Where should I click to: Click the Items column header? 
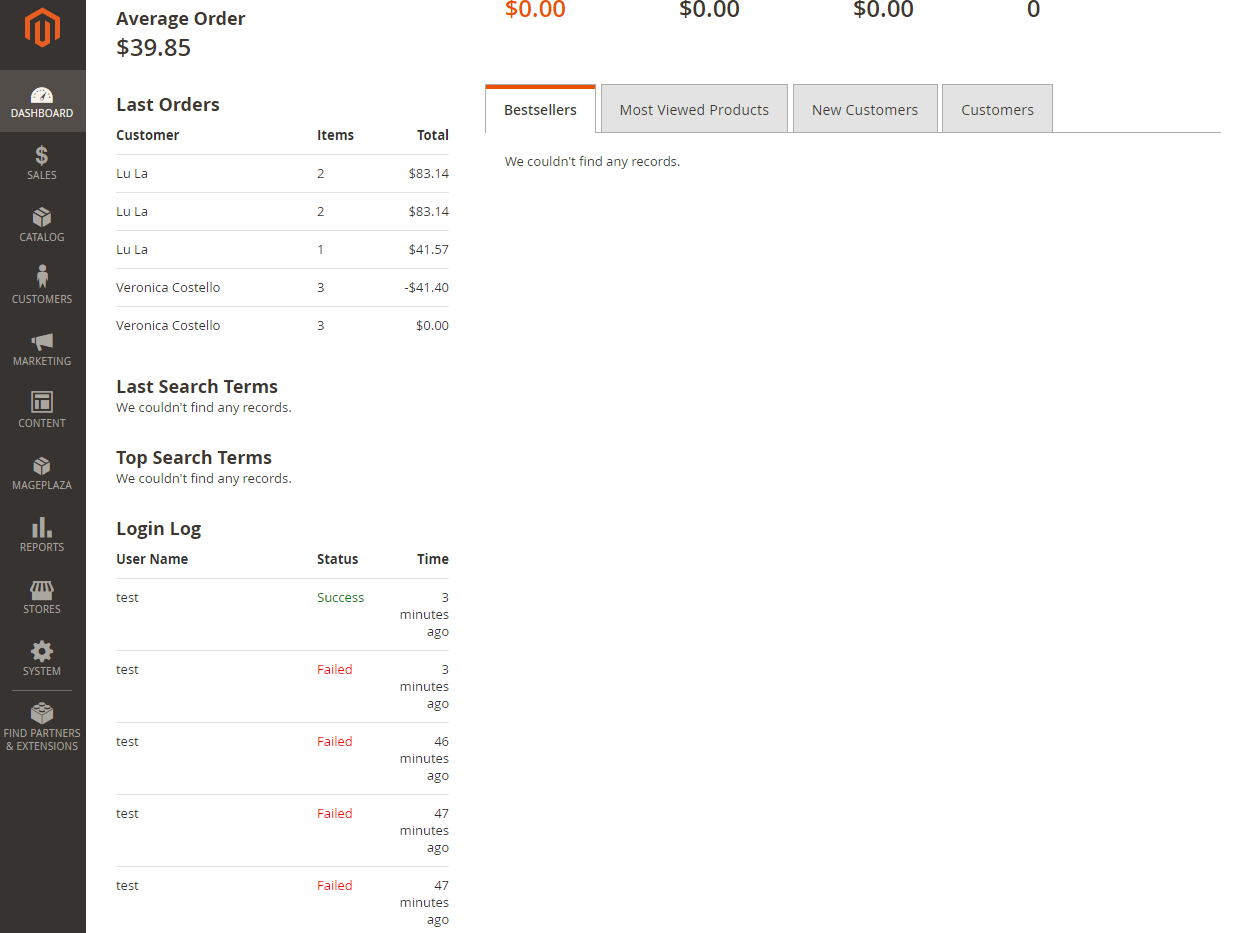pyautogui.click(x=335, y=135)
